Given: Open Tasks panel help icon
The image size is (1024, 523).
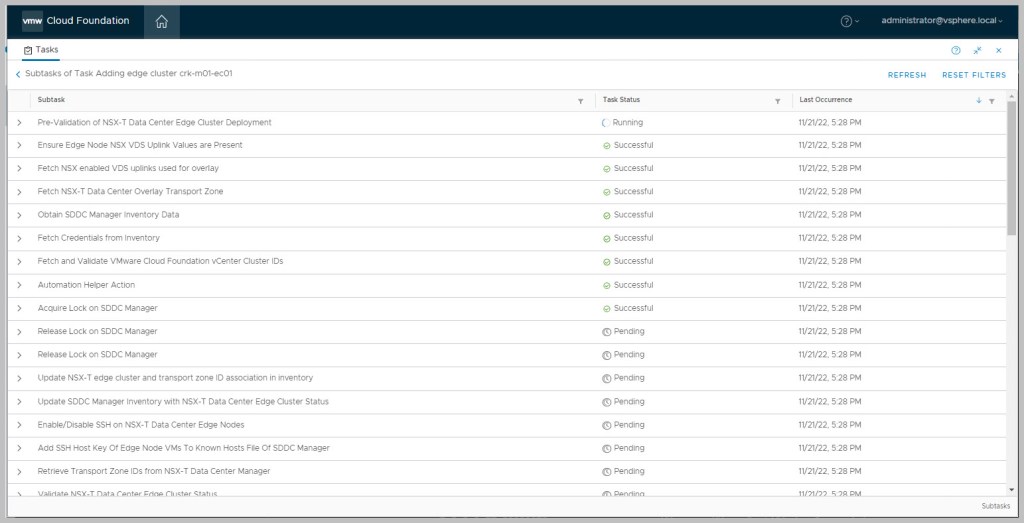Looking at the screenshot, I should pos(955,50).
